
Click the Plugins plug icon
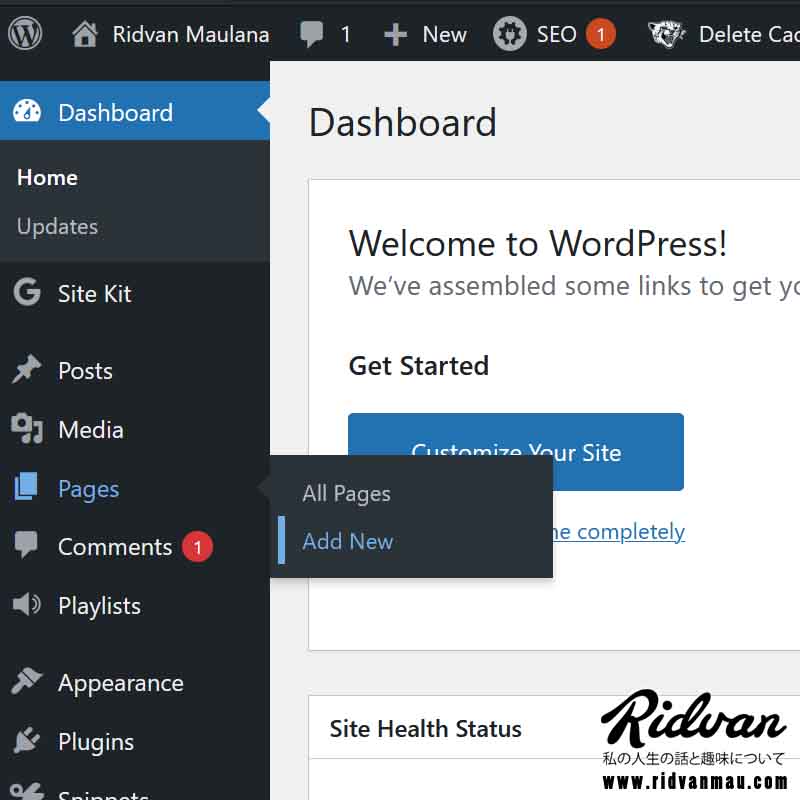pos(26,740)
